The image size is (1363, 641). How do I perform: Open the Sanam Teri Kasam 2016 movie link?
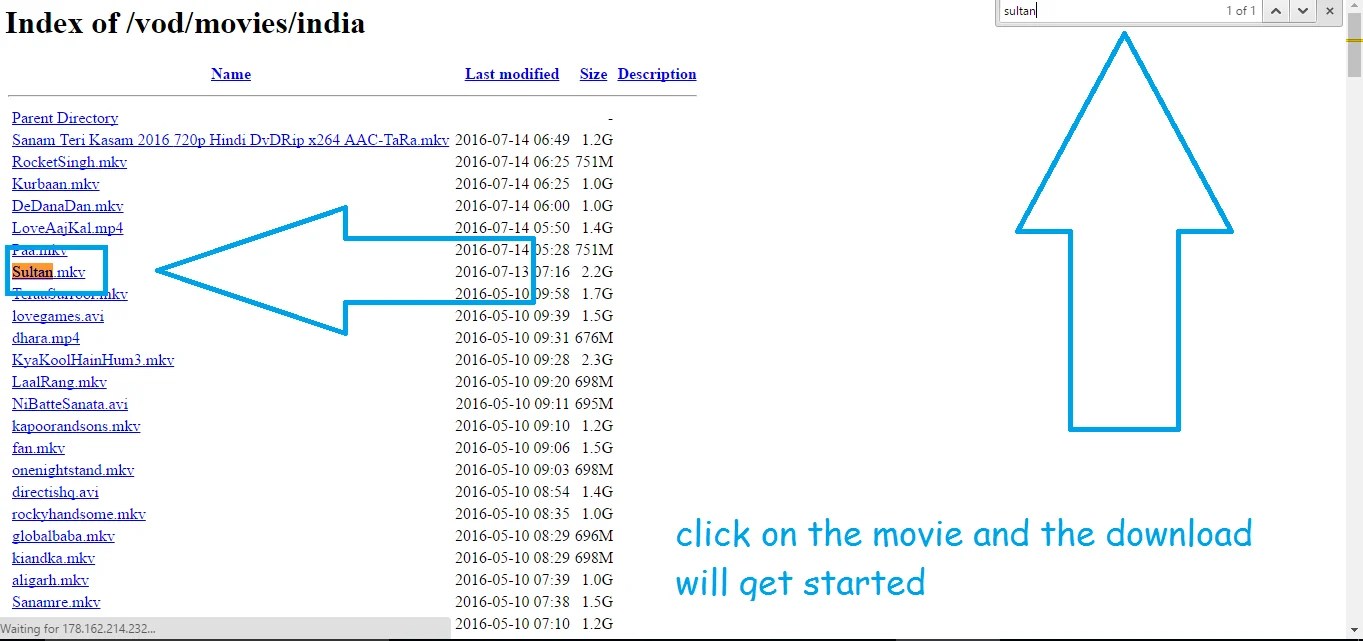[x=229, y=140]
